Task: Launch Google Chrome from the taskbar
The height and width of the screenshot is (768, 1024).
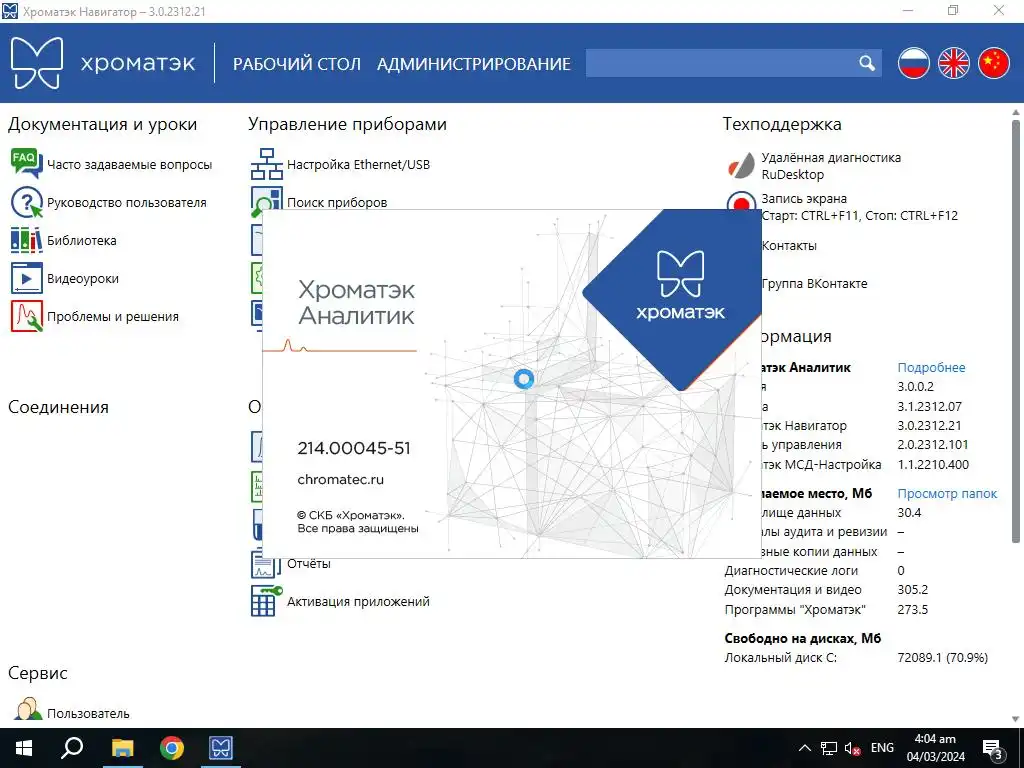Action: tap(172, 748)
